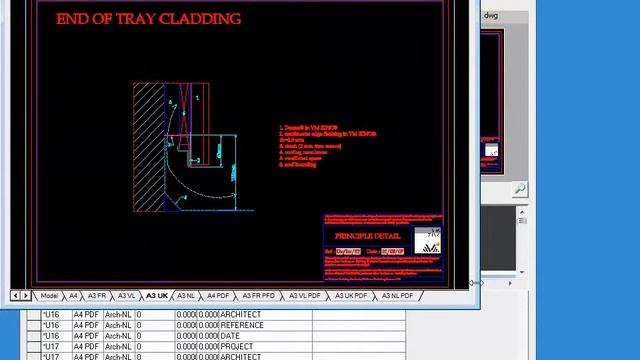The image size is (640, 360).
Task: Click the company logo in the title block
Action: [427, 241]
